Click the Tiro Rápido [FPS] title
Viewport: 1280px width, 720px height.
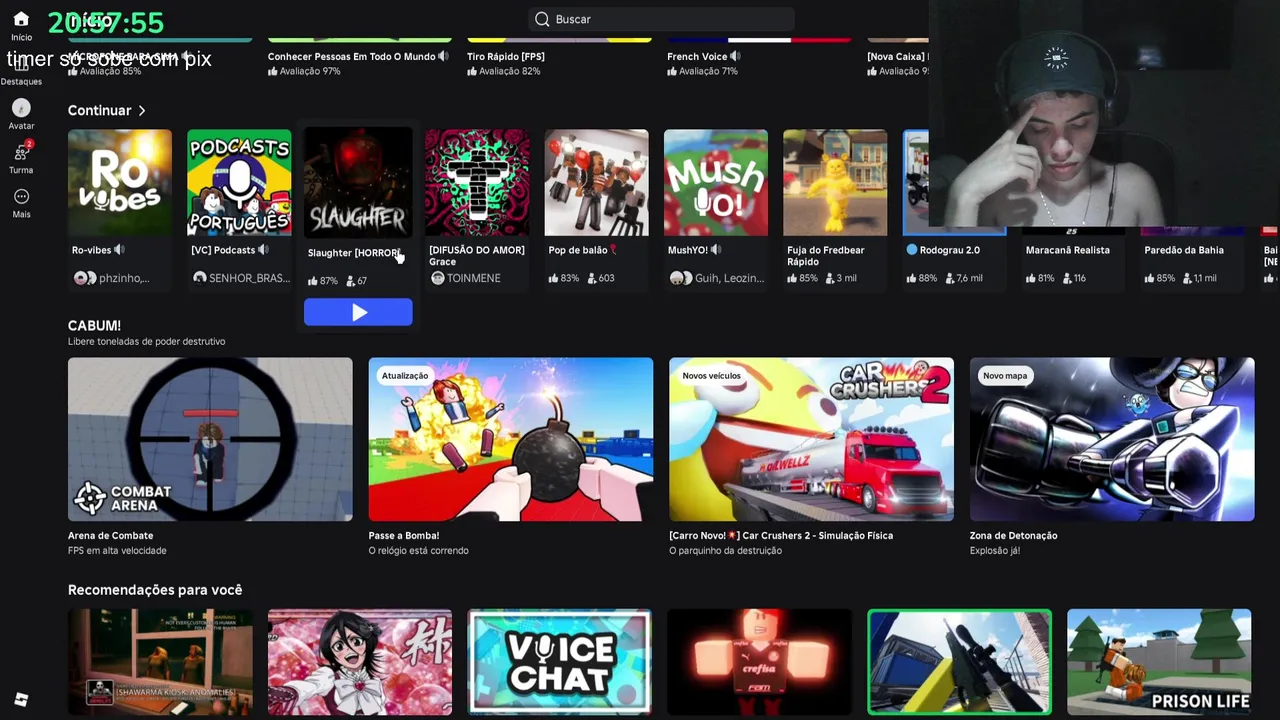click(506, 57)
